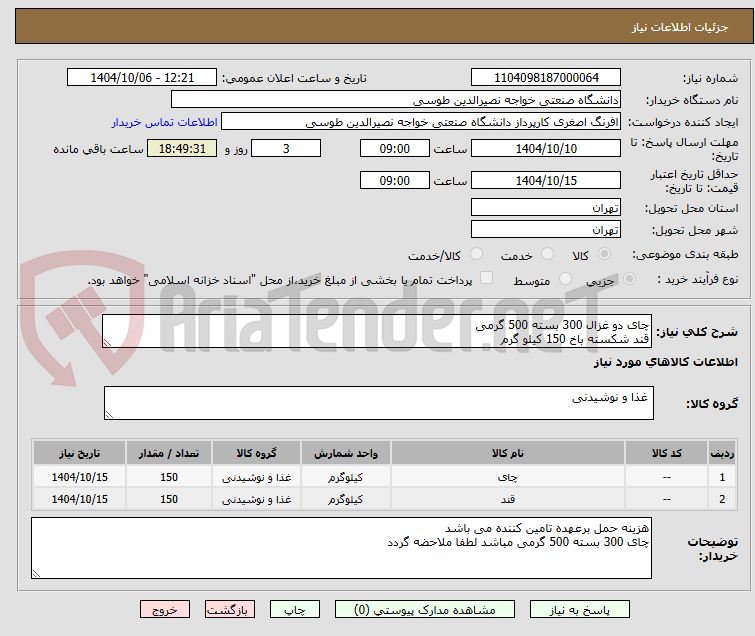Select the کالا/خدمت radio button
This screenshot has width=755, height=636.
[476, 254]
